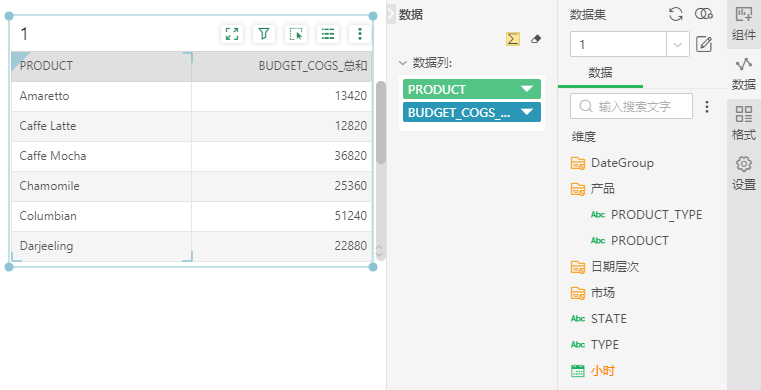
Task: Switch to the 设置 sidebar tab
Action: coord(744,173)
